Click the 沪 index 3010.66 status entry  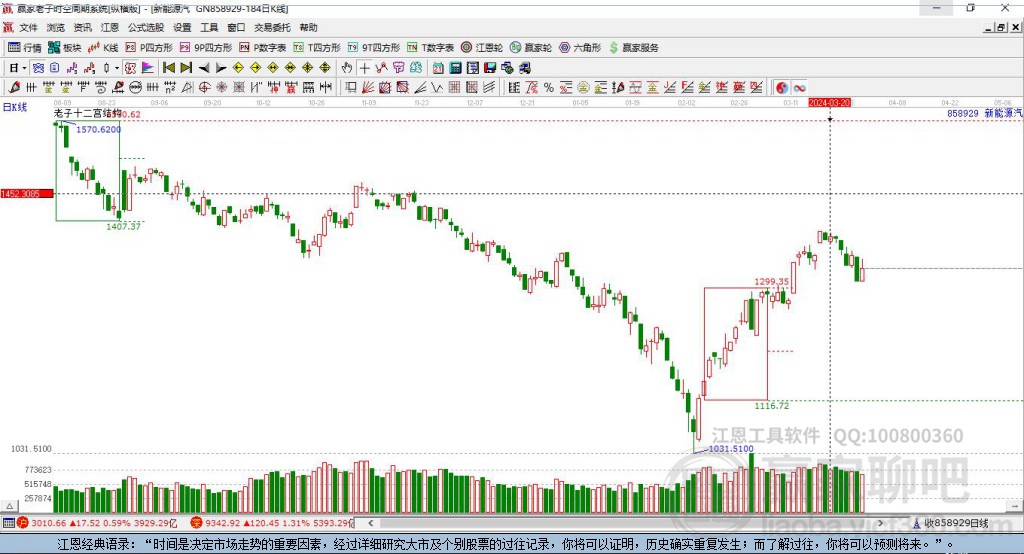coord(97,523)
